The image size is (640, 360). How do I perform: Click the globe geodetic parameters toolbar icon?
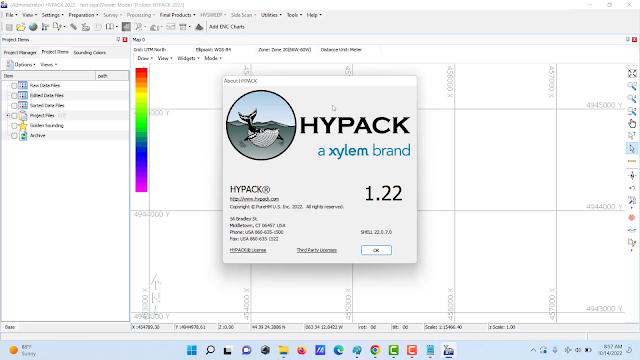[33, 27]
